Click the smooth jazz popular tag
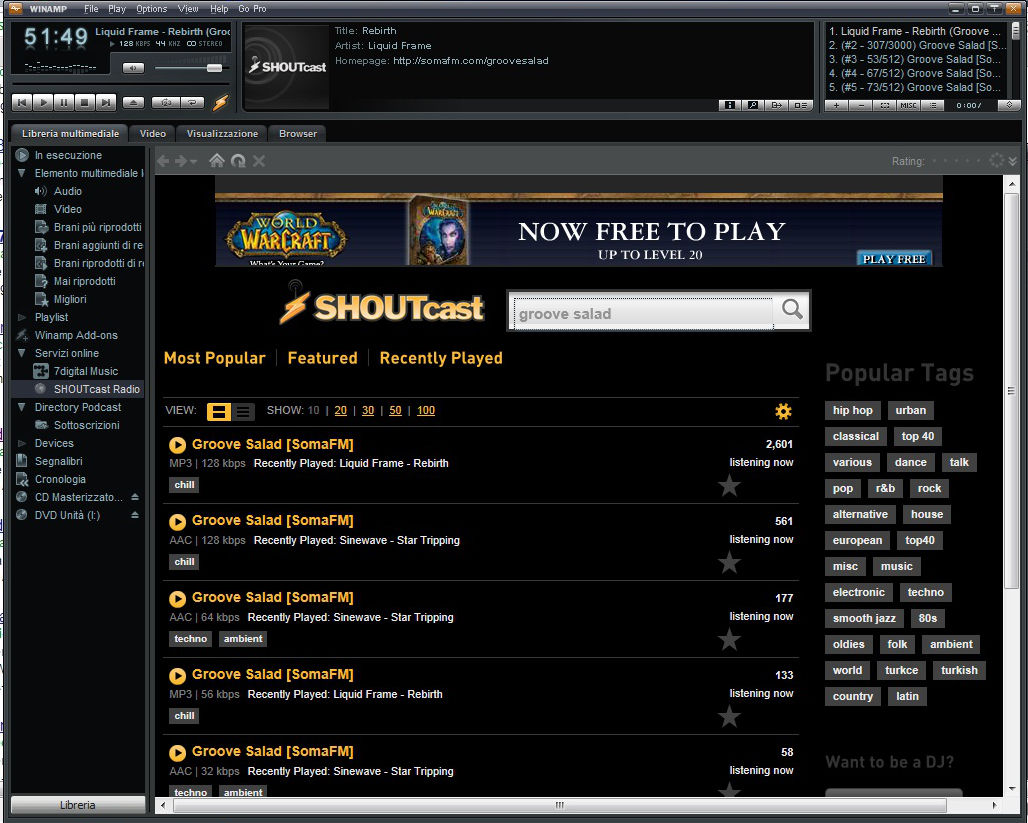1028x823 pixels. (864, 618)
